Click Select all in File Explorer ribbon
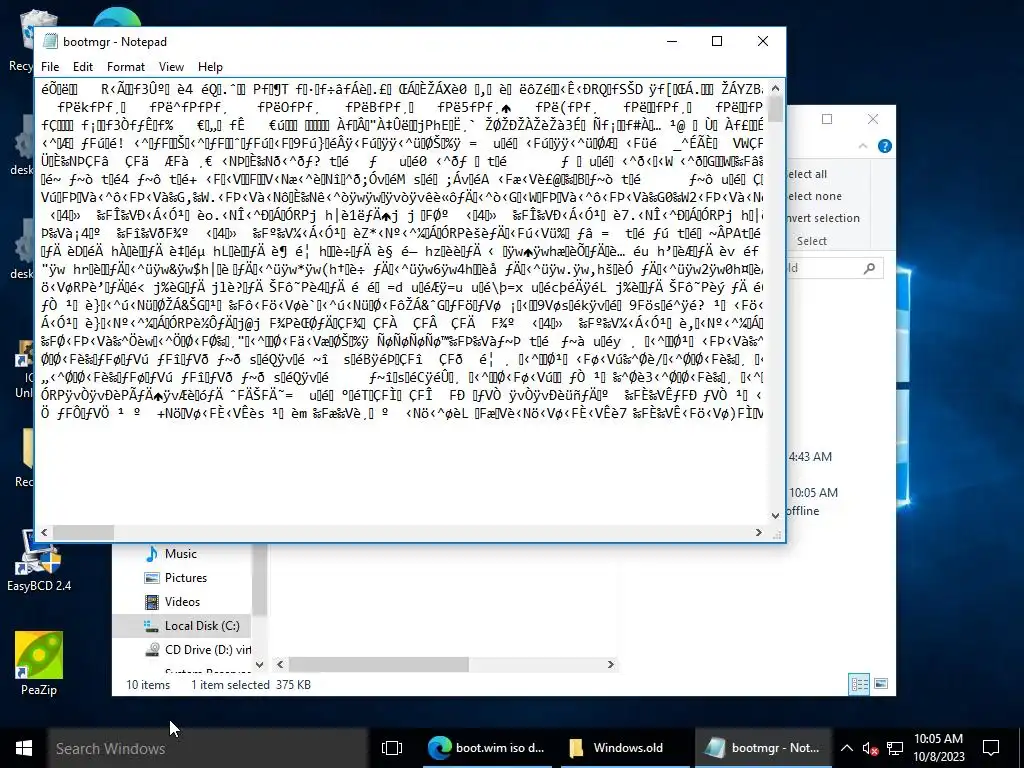The image size is (1024, 768). click(x=807, y=174)
